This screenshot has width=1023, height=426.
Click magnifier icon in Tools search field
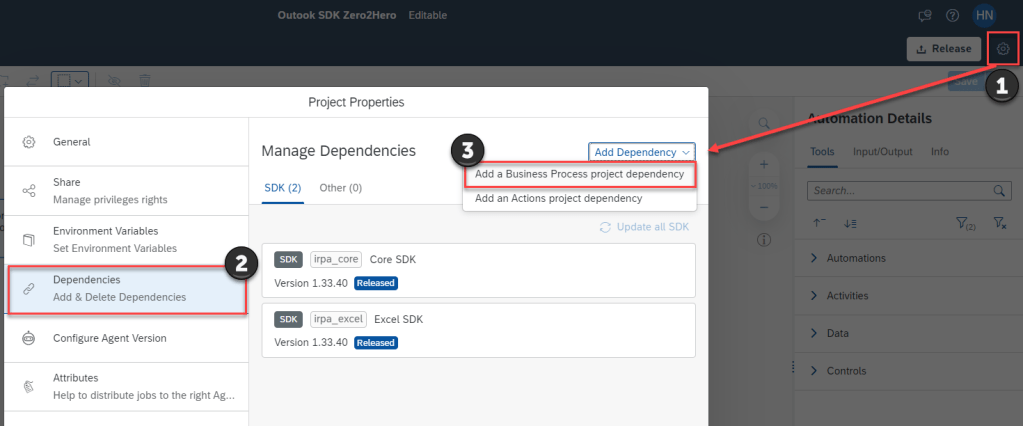pos(997,190)
